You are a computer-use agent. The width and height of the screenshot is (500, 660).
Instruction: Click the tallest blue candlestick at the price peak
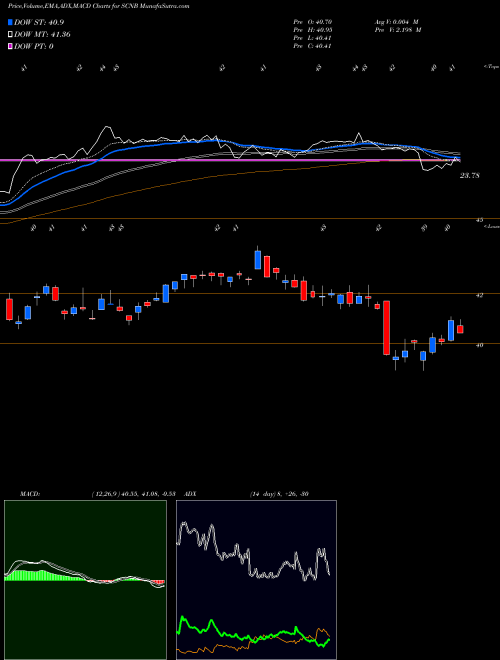(258, 260)
